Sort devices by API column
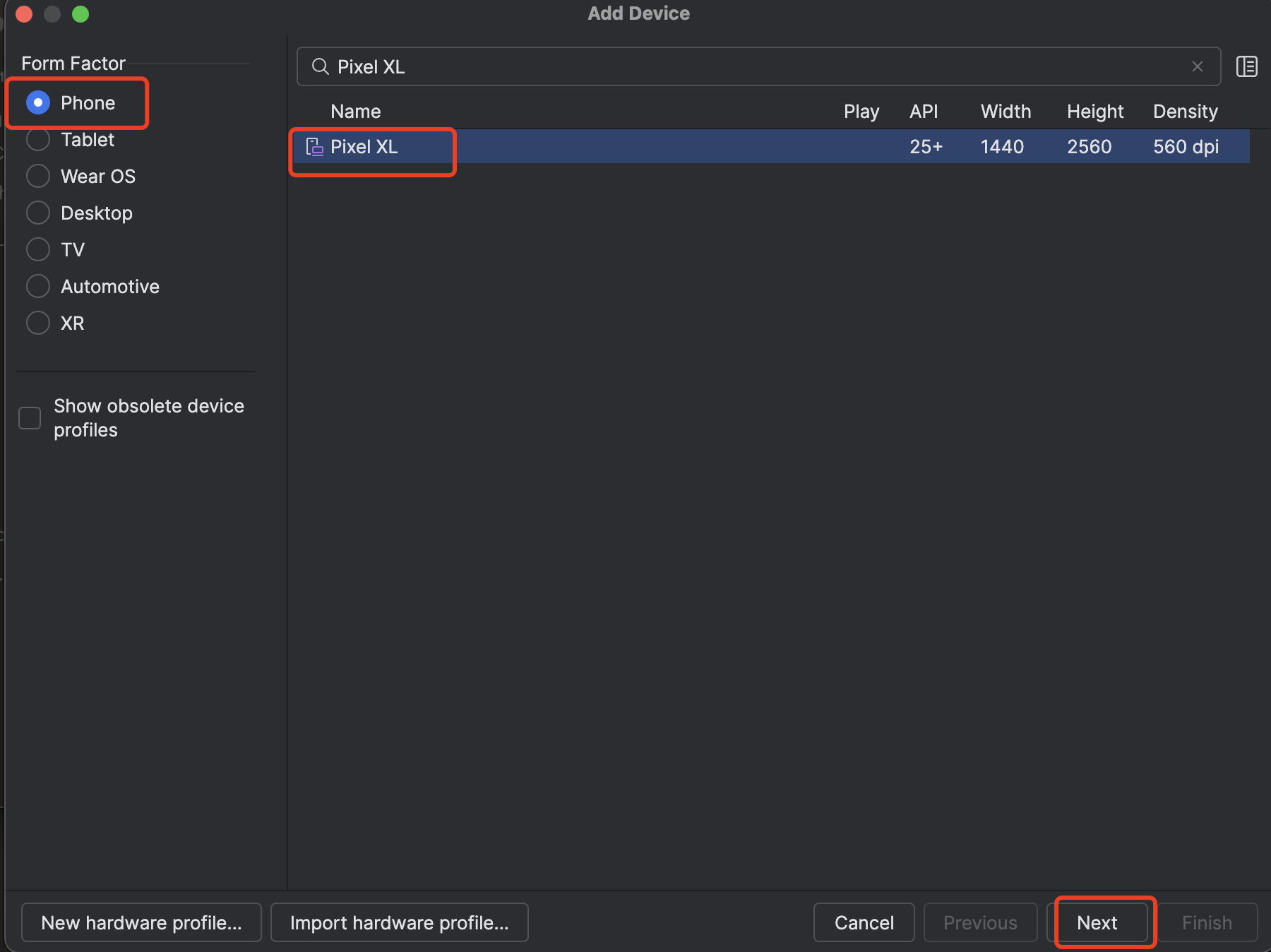1271x952 pixels. [924, 112]
